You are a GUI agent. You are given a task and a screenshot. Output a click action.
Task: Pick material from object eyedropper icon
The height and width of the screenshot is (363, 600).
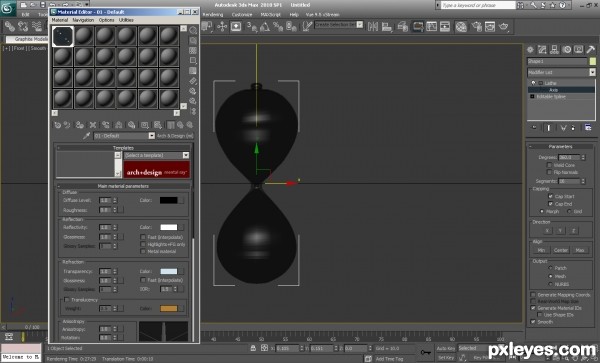click(x=87, y=136)
